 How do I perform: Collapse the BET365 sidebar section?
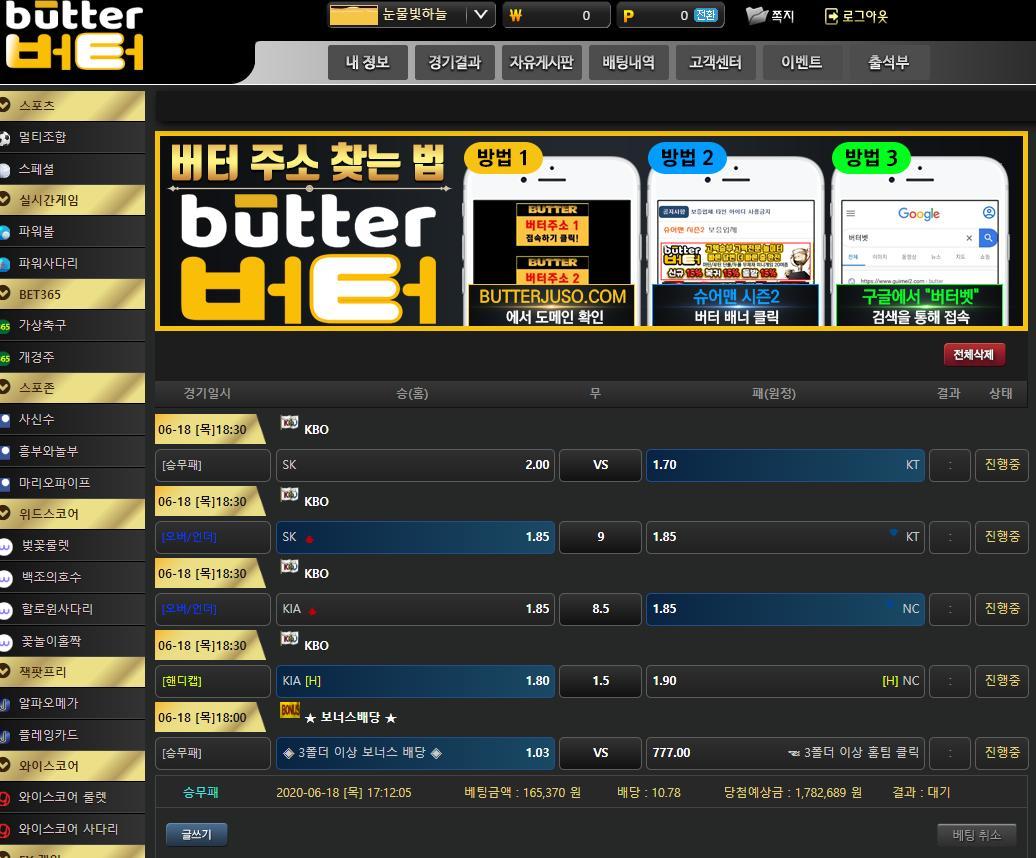[5, 294]
